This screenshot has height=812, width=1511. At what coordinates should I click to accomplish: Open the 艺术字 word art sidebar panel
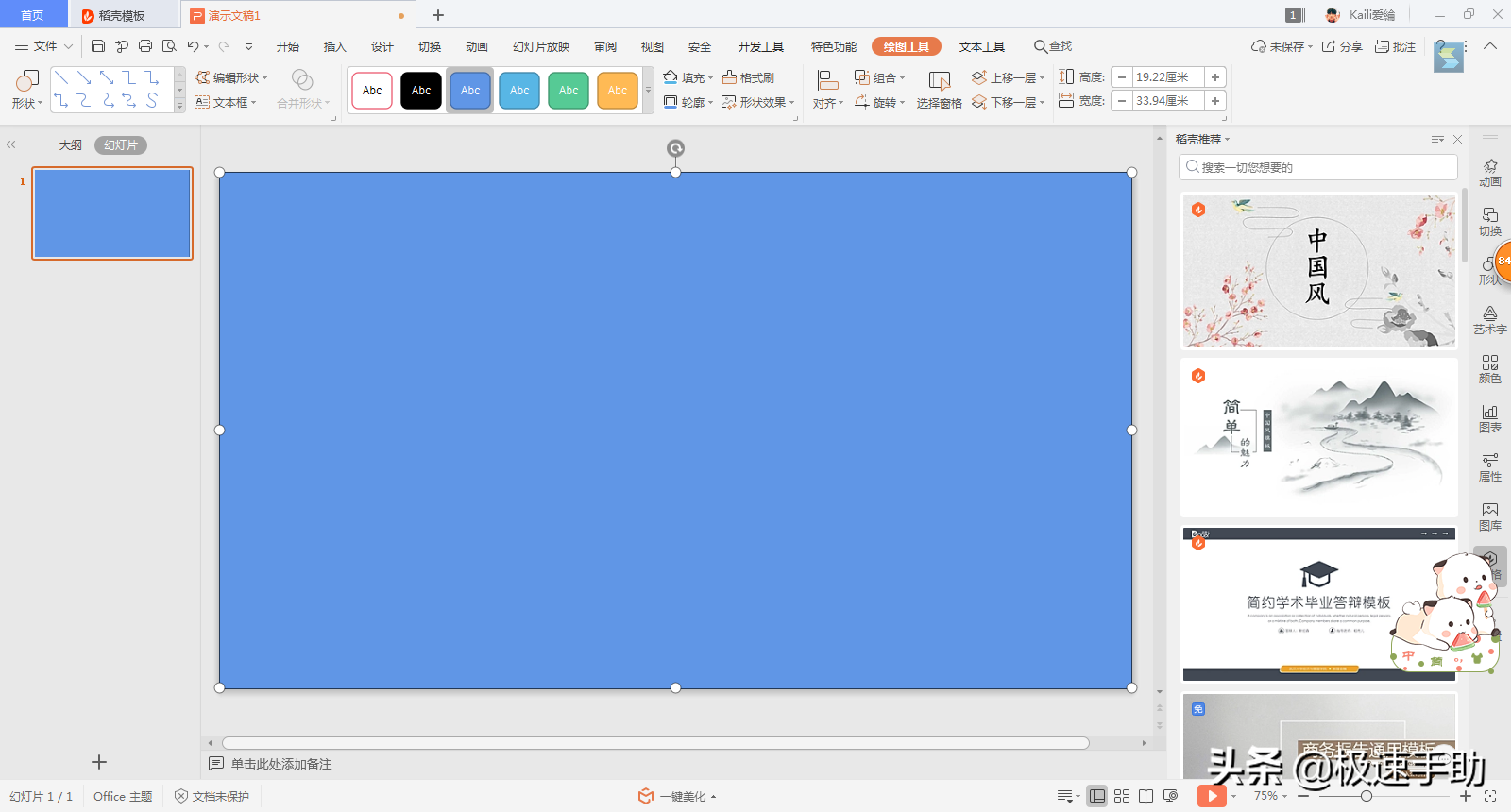click(1489, 320)
